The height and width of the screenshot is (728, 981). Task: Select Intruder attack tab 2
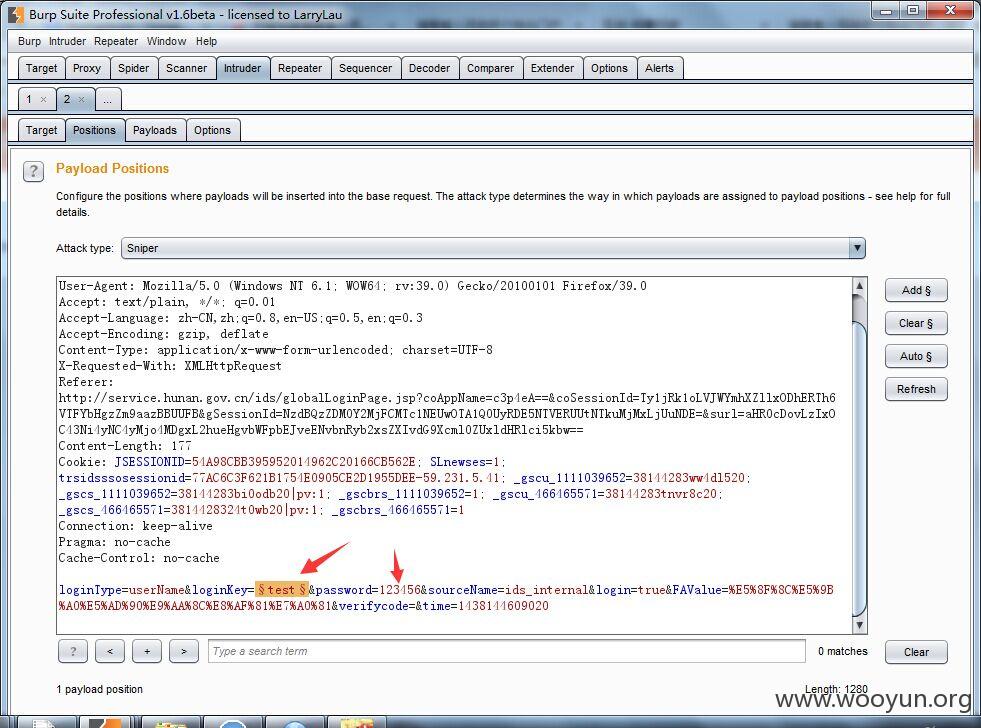68,99
